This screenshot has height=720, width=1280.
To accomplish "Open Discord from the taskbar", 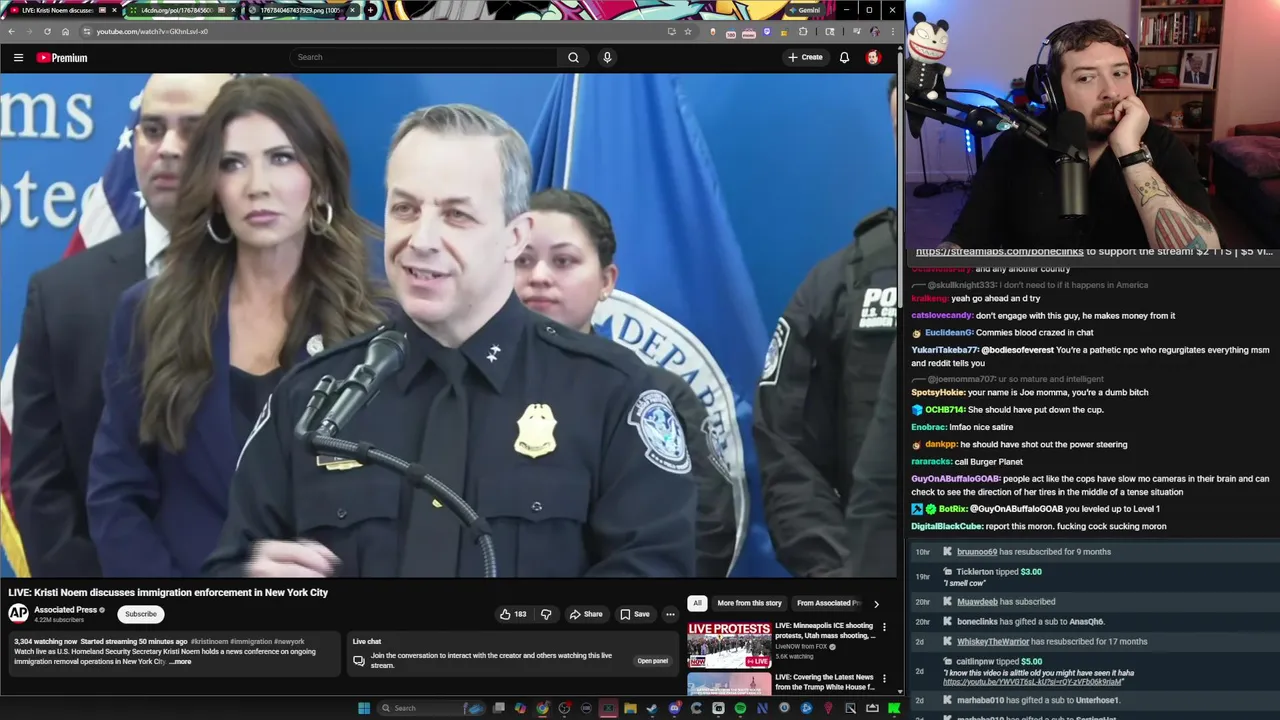I will tap(674, 708).
